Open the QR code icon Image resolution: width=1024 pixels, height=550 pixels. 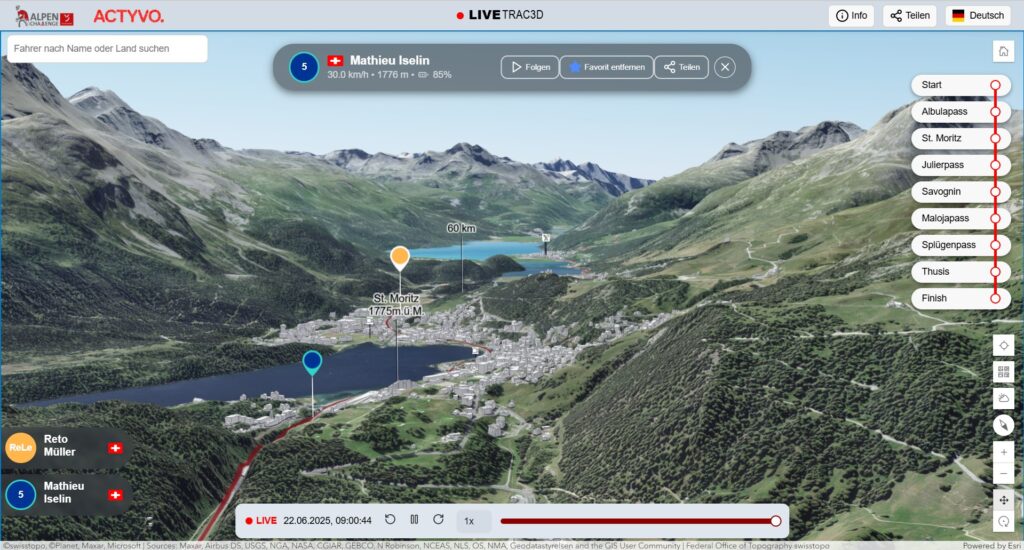click(x=1004, y=372)
